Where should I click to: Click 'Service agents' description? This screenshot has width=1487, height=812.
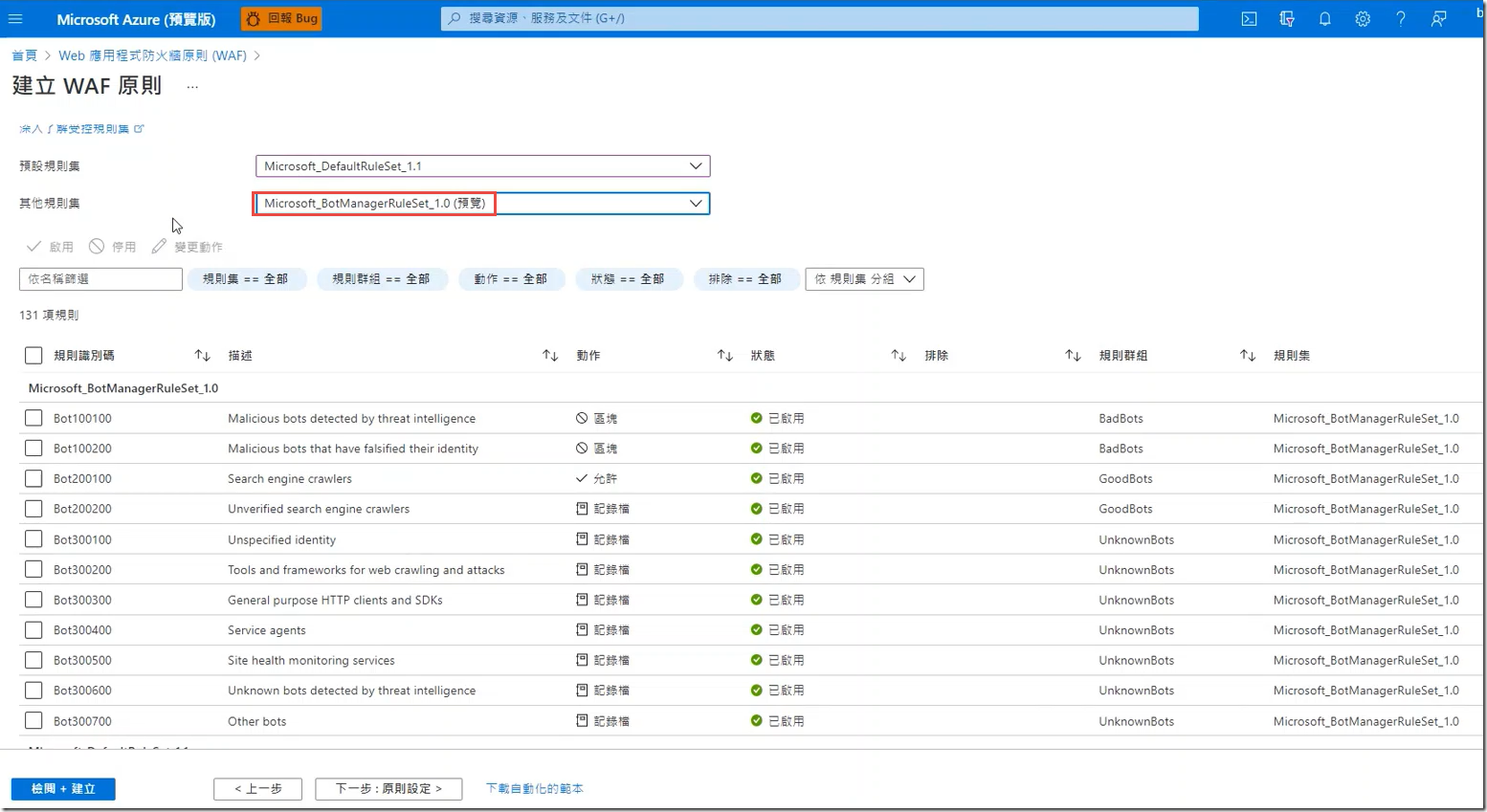click(267, 630)
